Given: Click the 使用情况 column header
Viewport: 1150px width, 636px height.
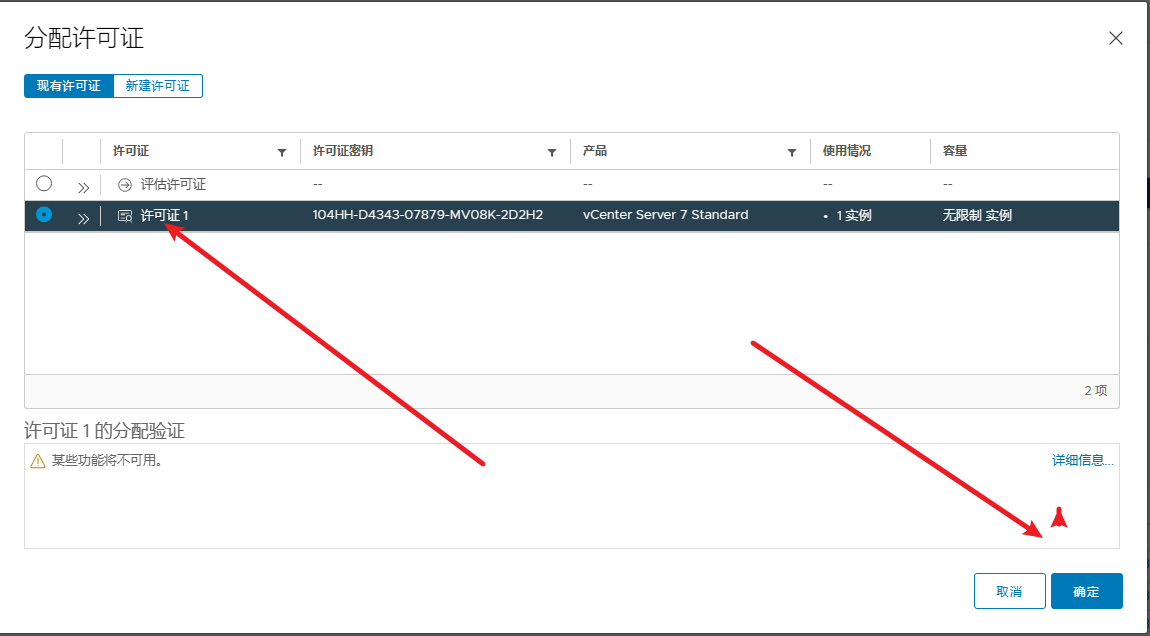Looking at the screenshot, I should pyautogui.click(x=847, y=151).
